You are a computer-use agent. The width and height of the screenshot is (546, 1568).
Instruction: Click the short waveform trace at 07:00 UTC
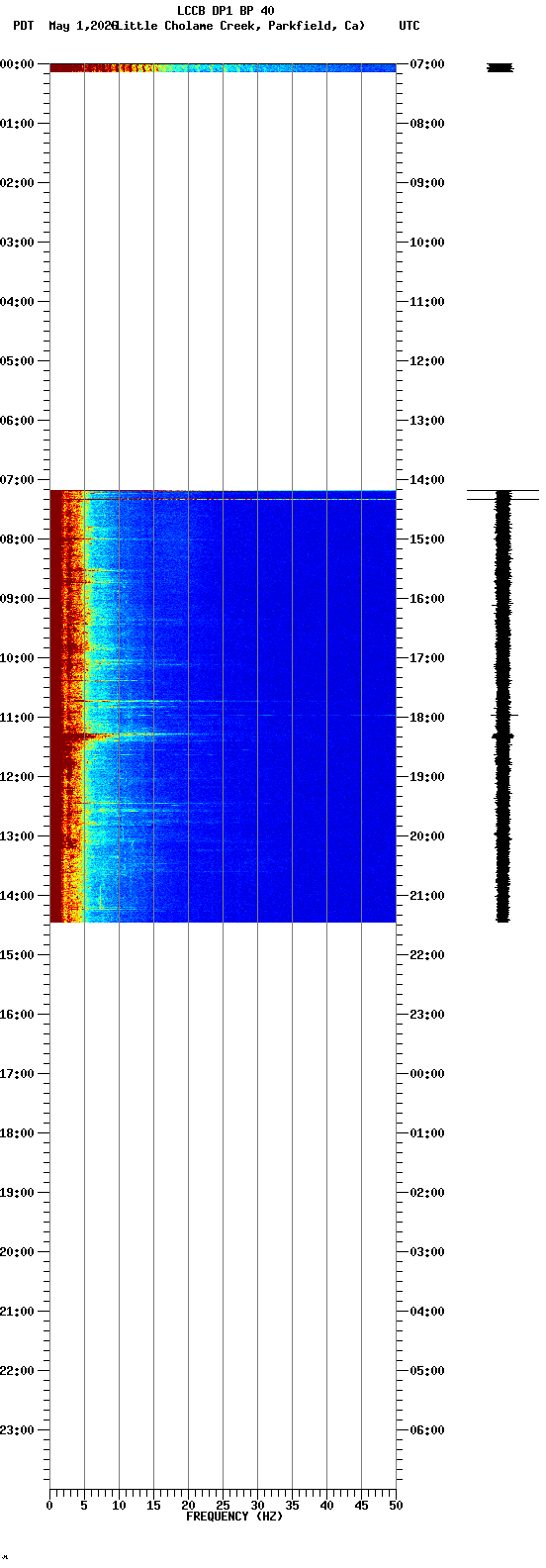[500, 67]
